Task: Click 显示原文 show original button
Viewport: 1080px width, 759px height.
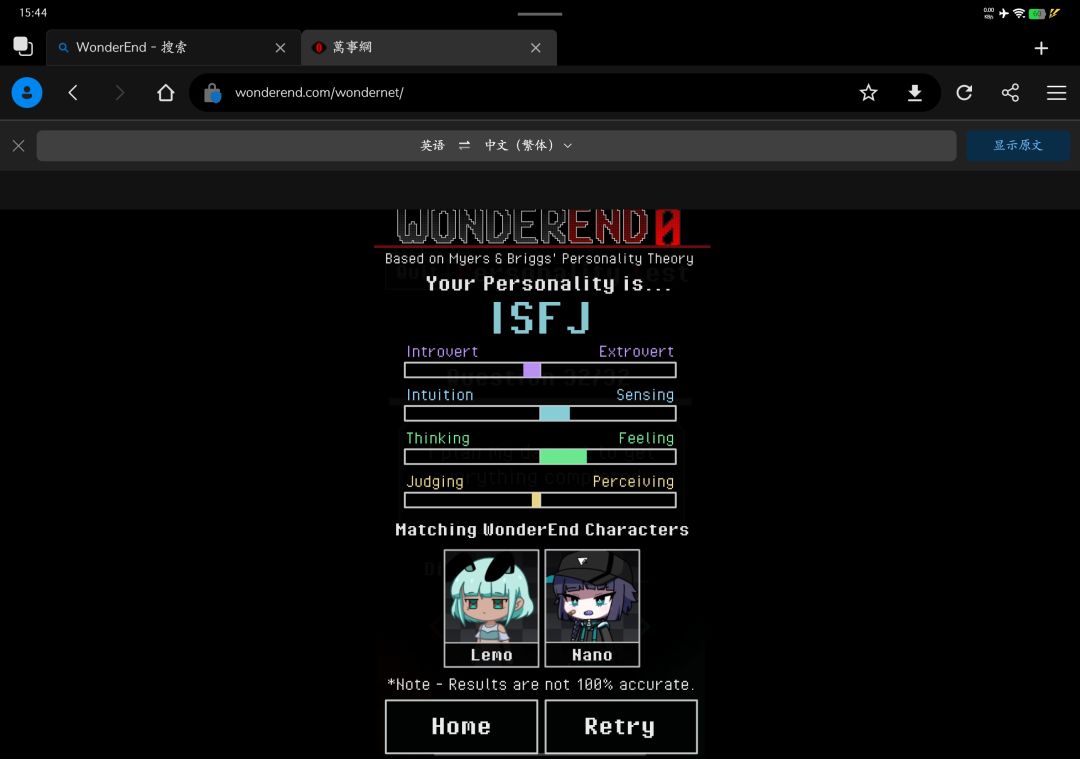Action: (x=1017, y=145)
